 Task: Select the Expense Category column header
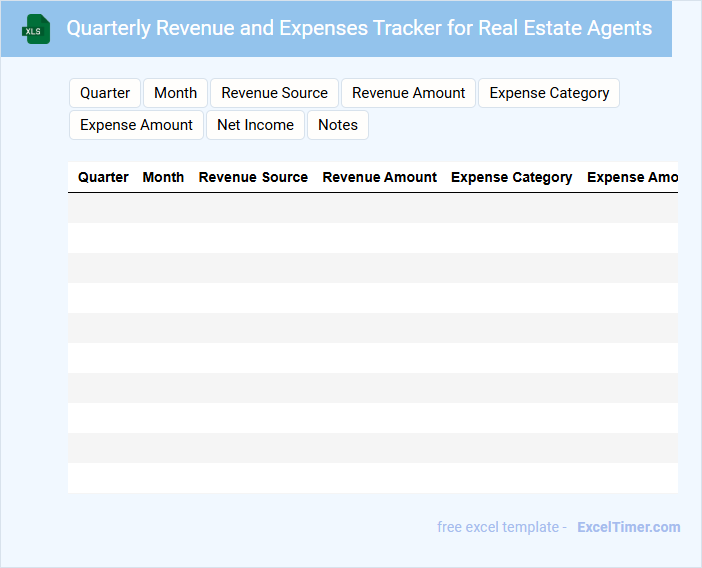[x=511, y=177]
